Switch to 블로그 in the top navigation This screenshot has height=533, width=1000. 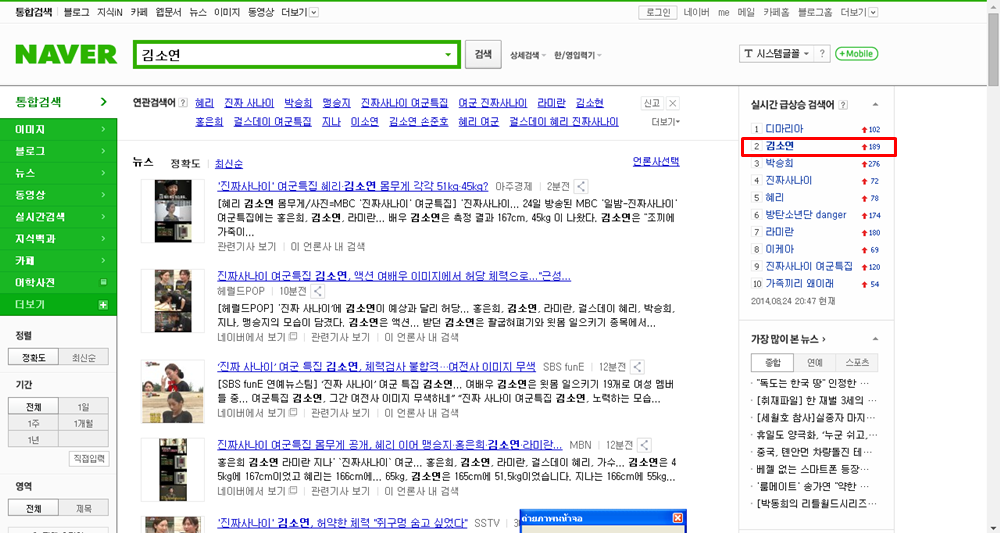pos(77,12)
